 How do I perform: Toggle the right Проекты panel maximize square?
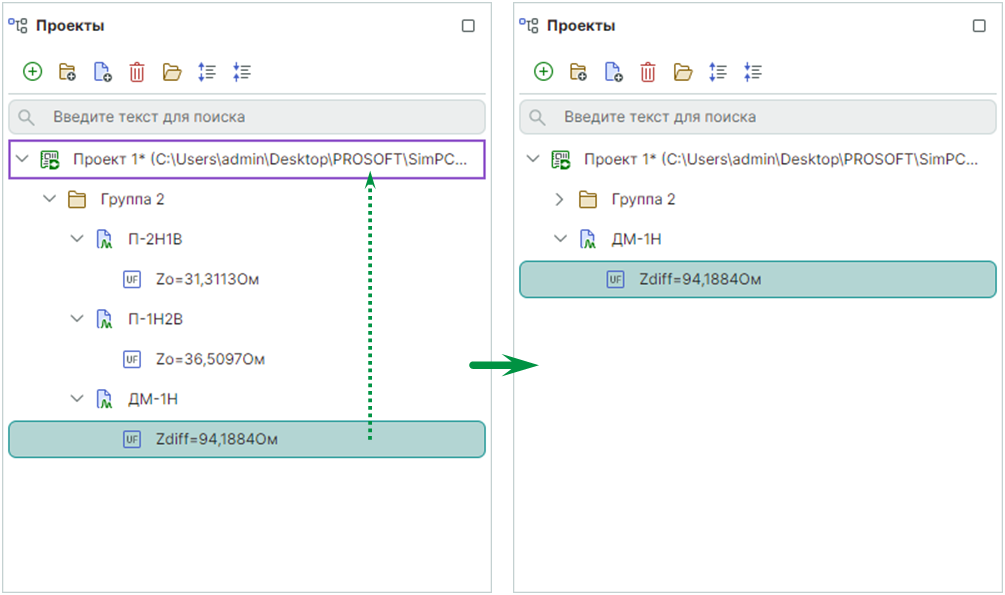click(979, 26)
